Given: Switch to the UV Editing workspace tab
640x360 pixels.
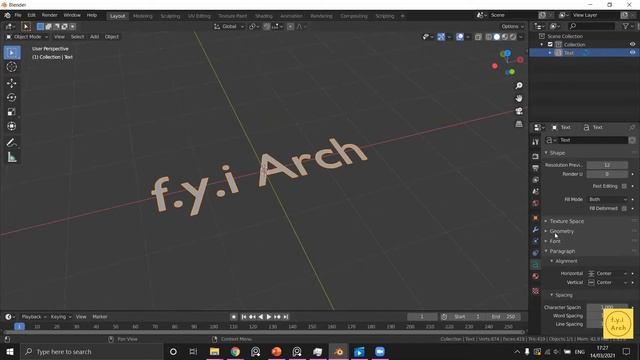Looking at the screenshot, I should click(199, 16).
